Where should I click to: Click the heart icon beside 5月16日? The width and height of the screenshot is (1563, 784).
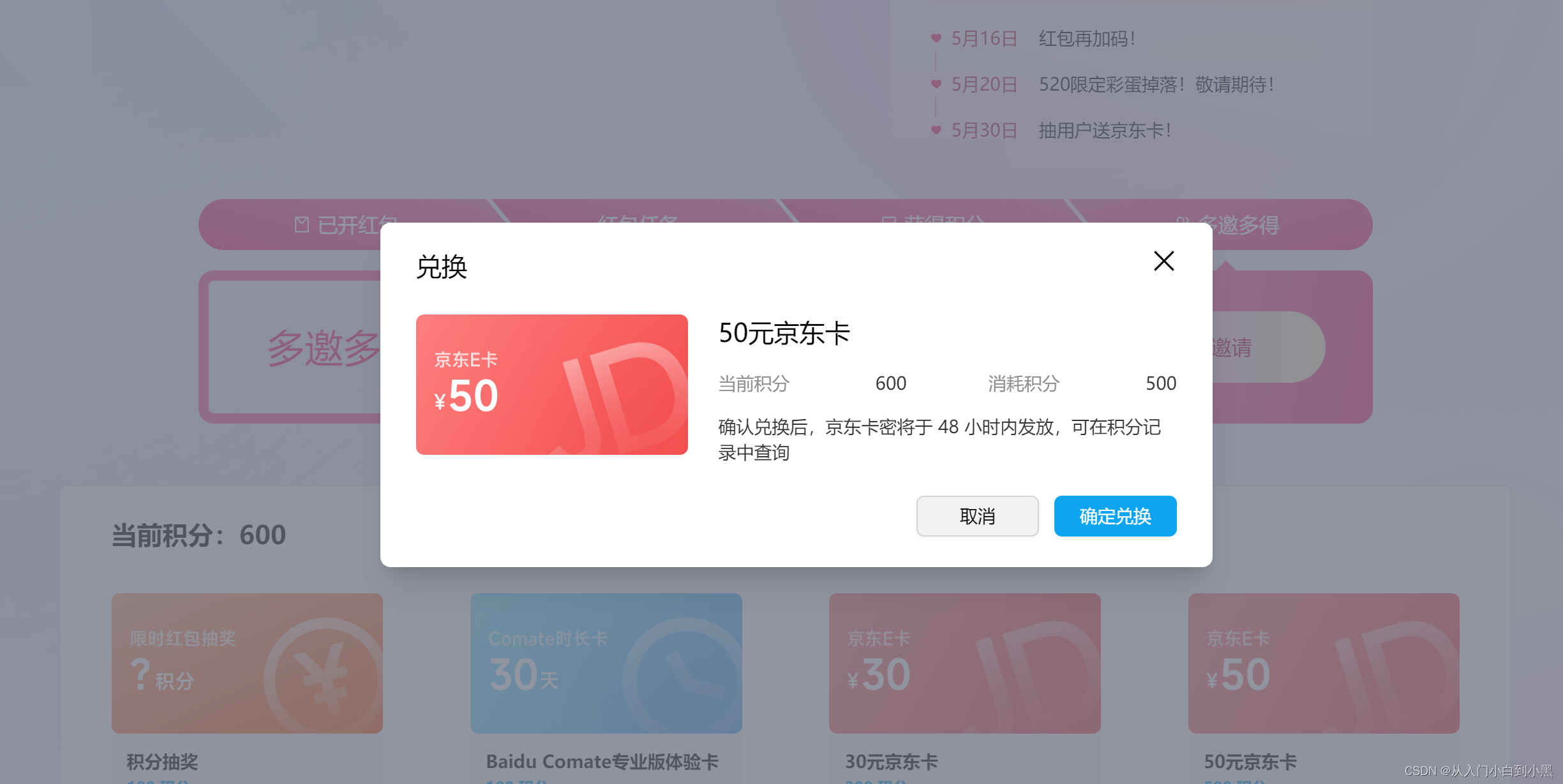pos(936,38)
